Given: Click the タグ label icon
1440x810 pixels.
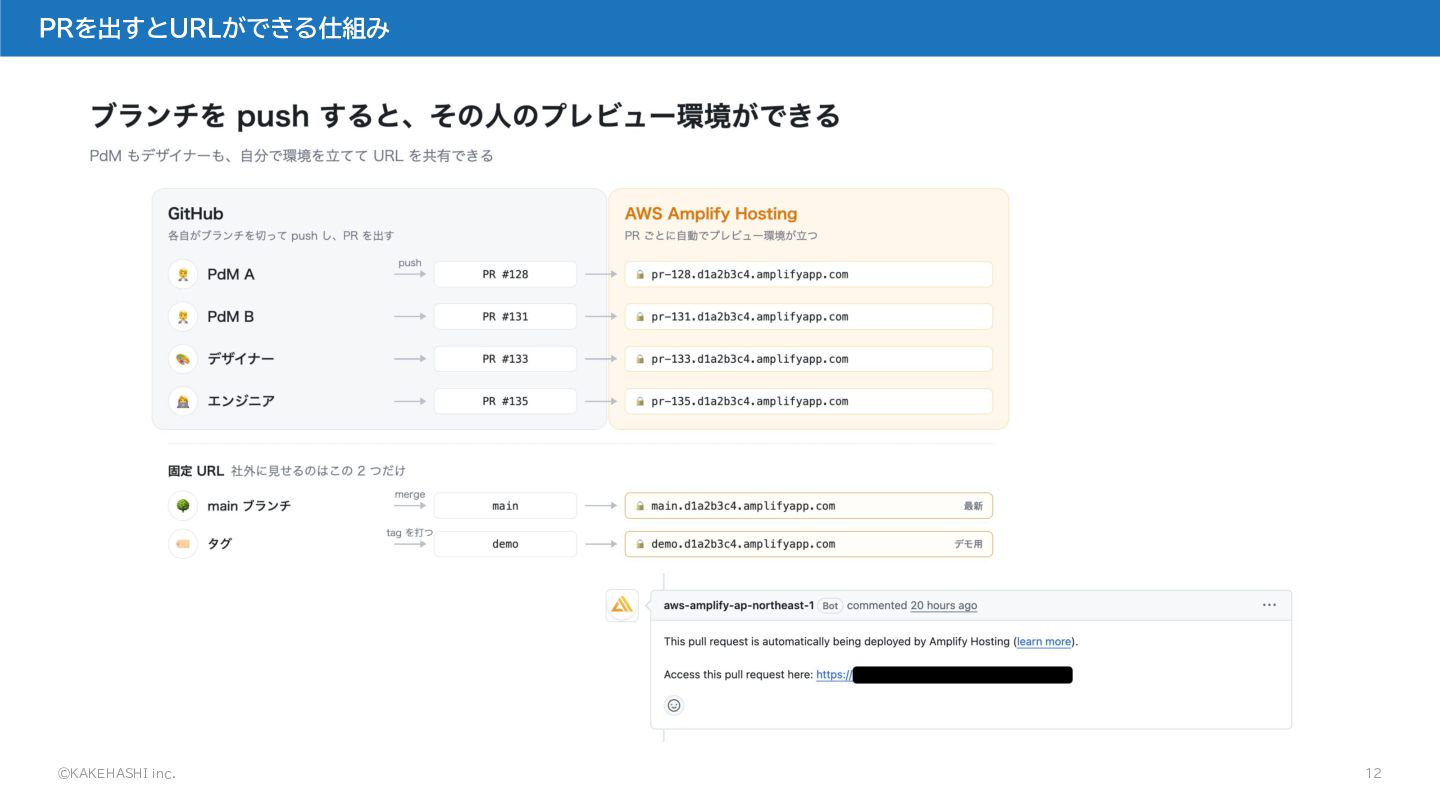Looking at the screenshot, I should point(183,544).
